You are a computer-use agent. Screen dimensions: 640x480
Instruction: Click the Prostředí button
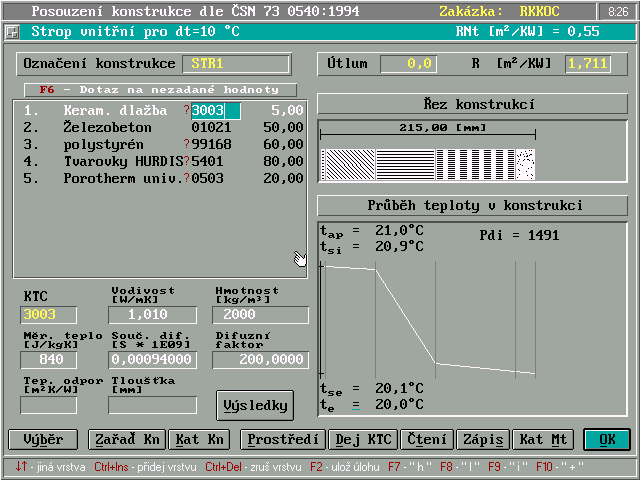tap(283, 439)
